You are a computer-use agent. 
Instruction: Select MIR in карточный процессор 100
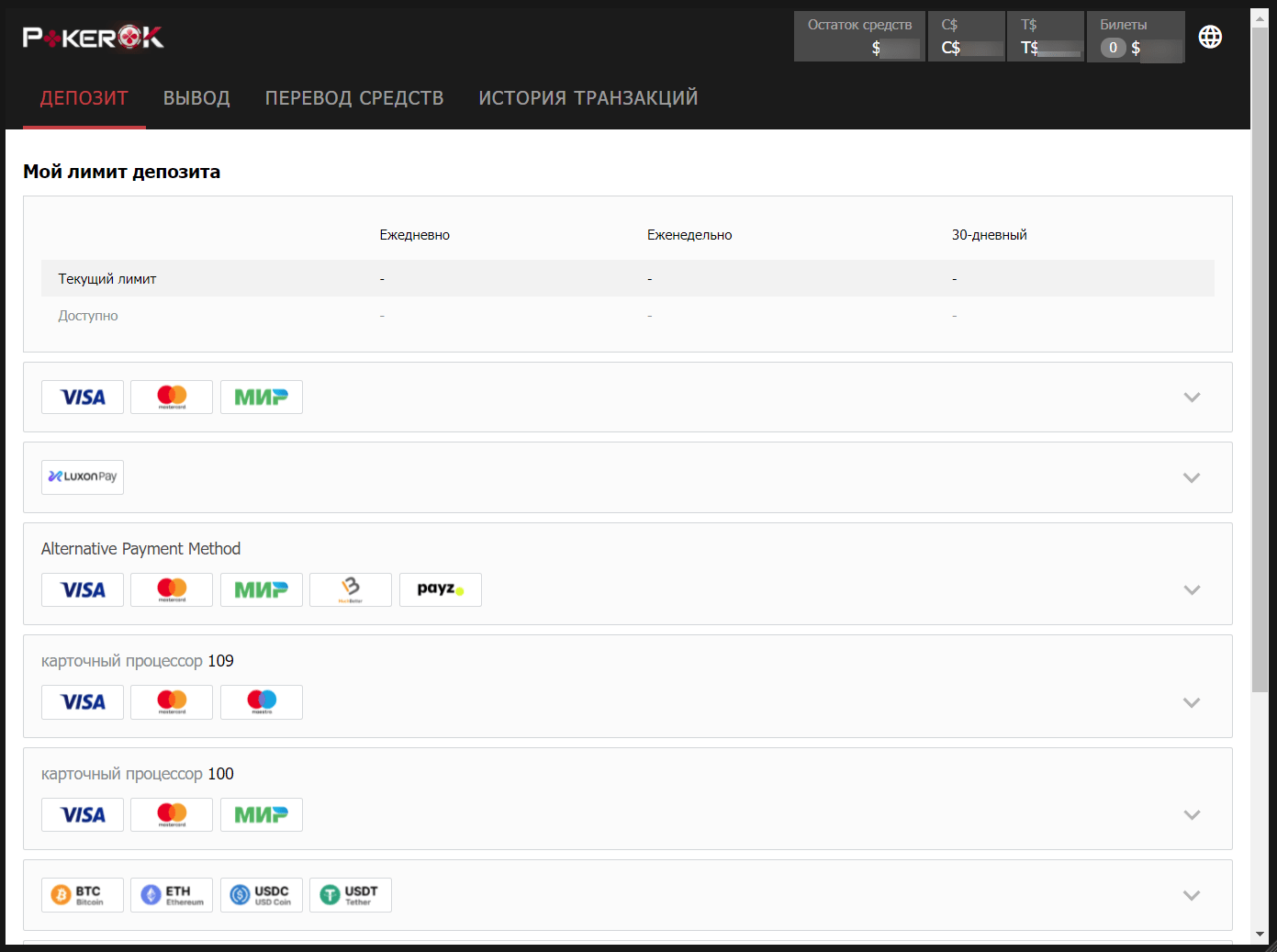click(x=262, y=815)
